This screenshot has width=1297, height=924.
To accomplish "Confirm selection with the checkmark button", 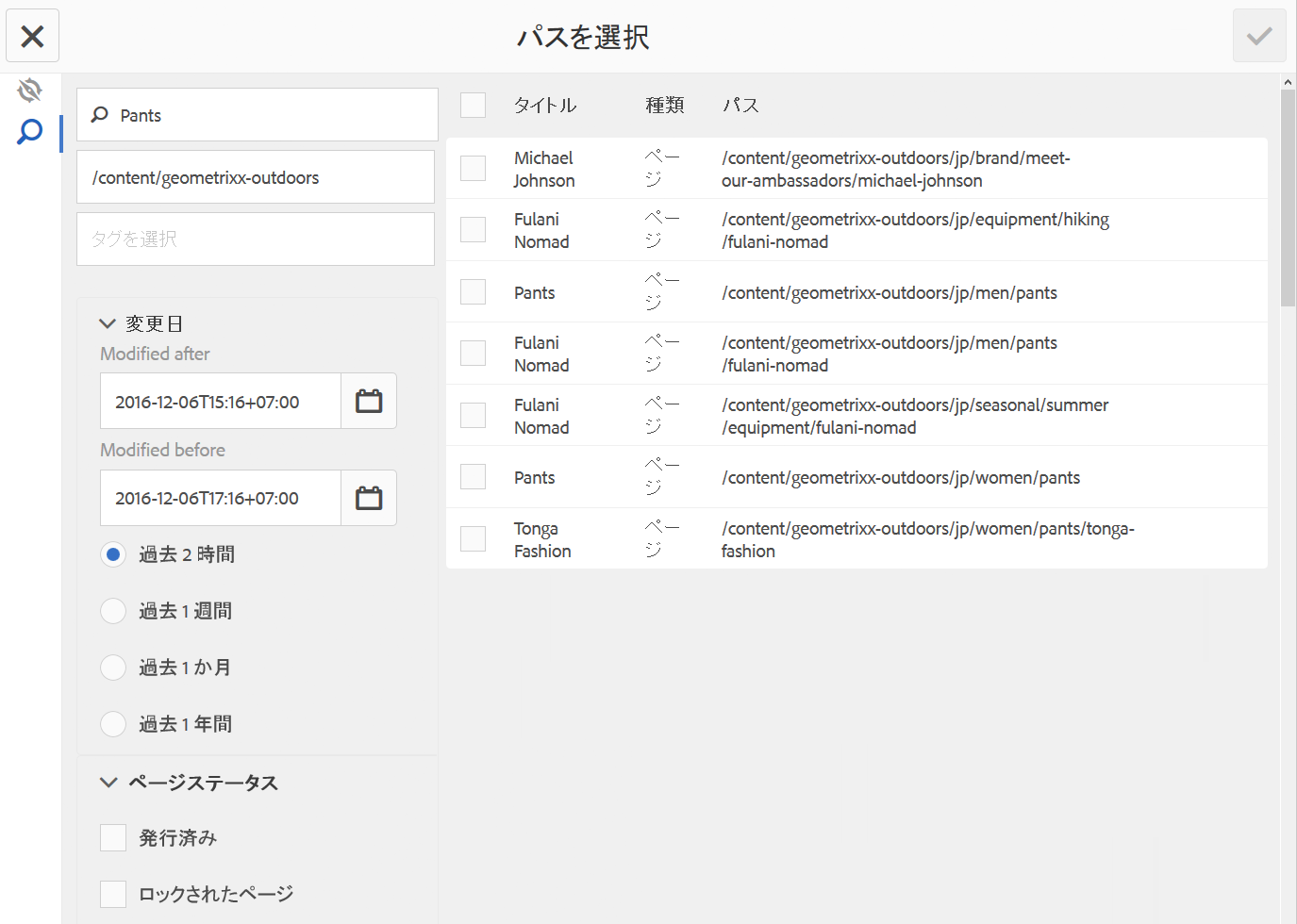I will click(x=1259, y=36).
